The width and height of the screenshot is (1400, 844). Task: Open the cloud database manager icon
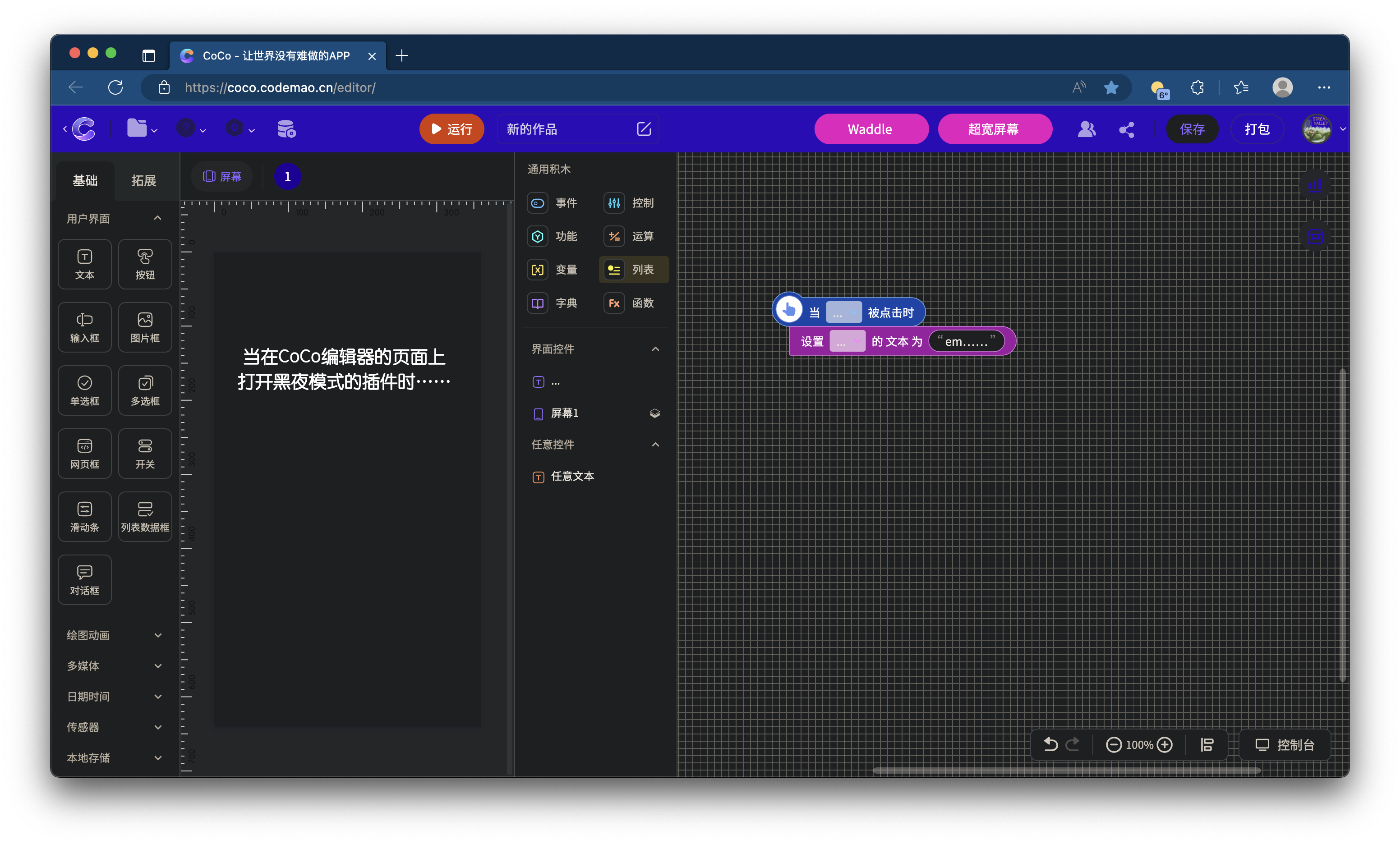pos(286,129)
